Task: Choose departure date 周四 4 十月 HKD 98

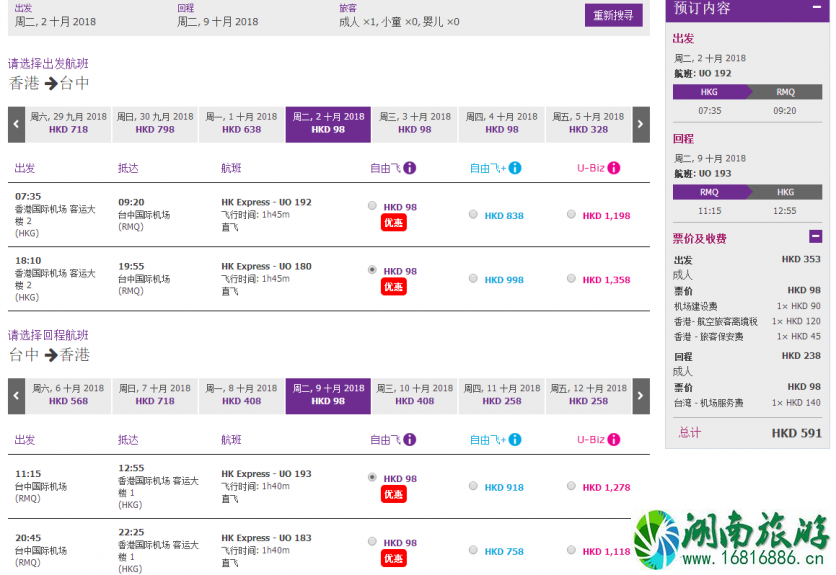Action: pyautogui.click(x=502, y=124)
